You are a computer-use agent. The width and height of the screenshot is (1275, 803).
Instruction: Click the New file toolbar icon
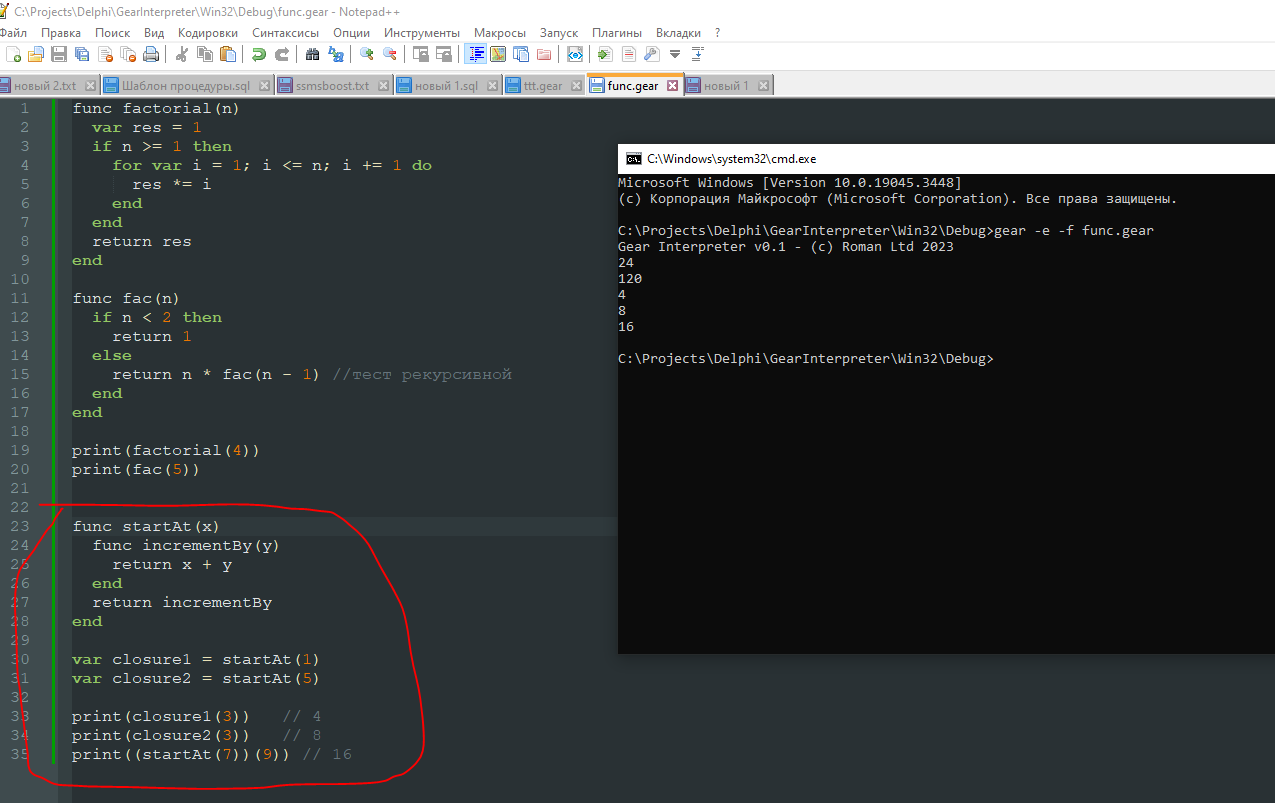tap(14, 55)
